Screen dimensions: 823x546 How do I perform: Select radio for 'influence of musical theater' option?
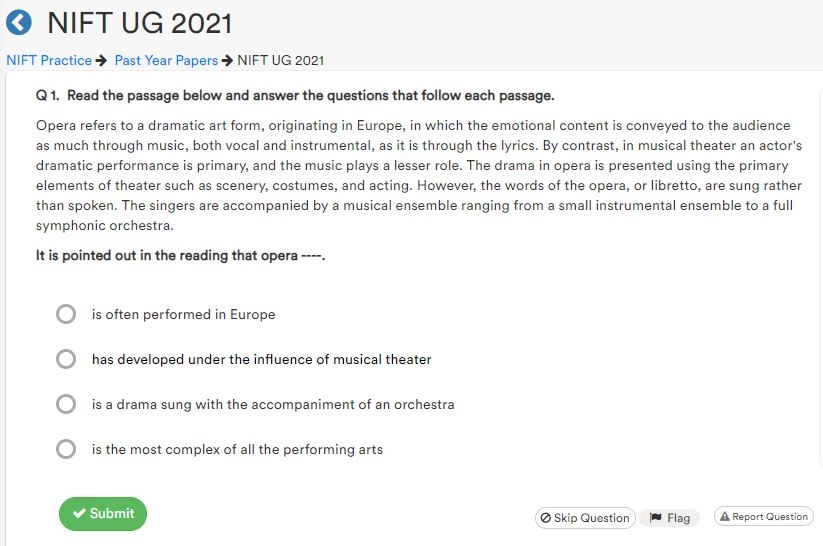coord(66,359)
